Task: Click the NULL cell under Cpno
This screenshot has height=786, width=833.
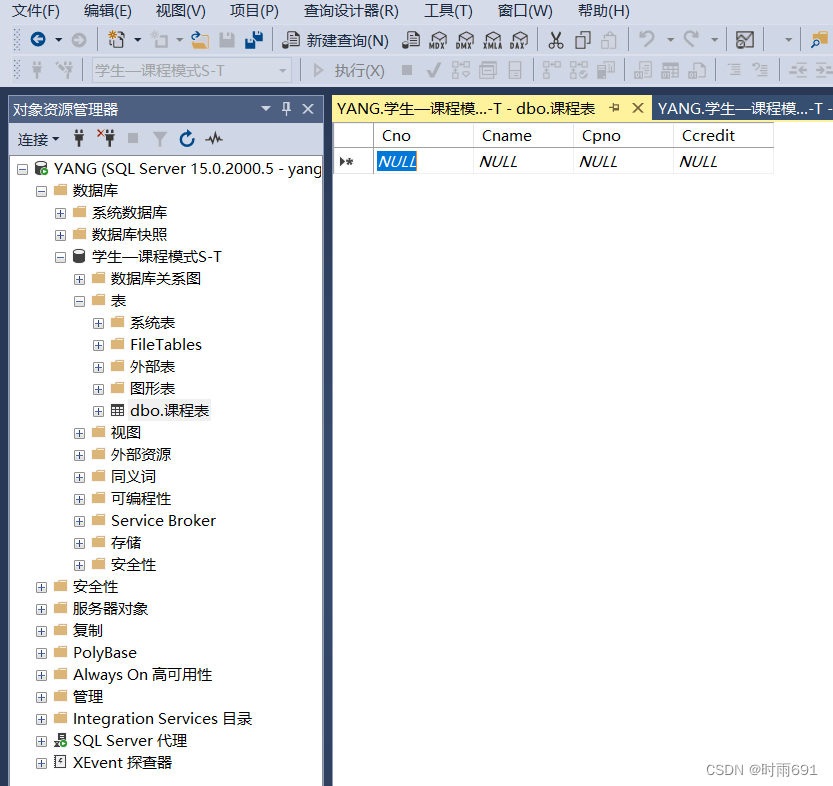Action: pos(623,161)
